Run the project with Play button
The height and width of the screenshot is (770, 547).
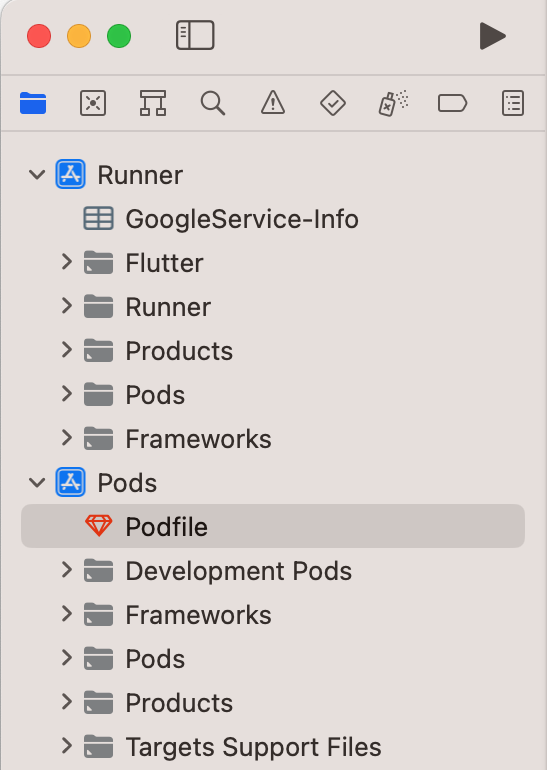click(492, 36)
